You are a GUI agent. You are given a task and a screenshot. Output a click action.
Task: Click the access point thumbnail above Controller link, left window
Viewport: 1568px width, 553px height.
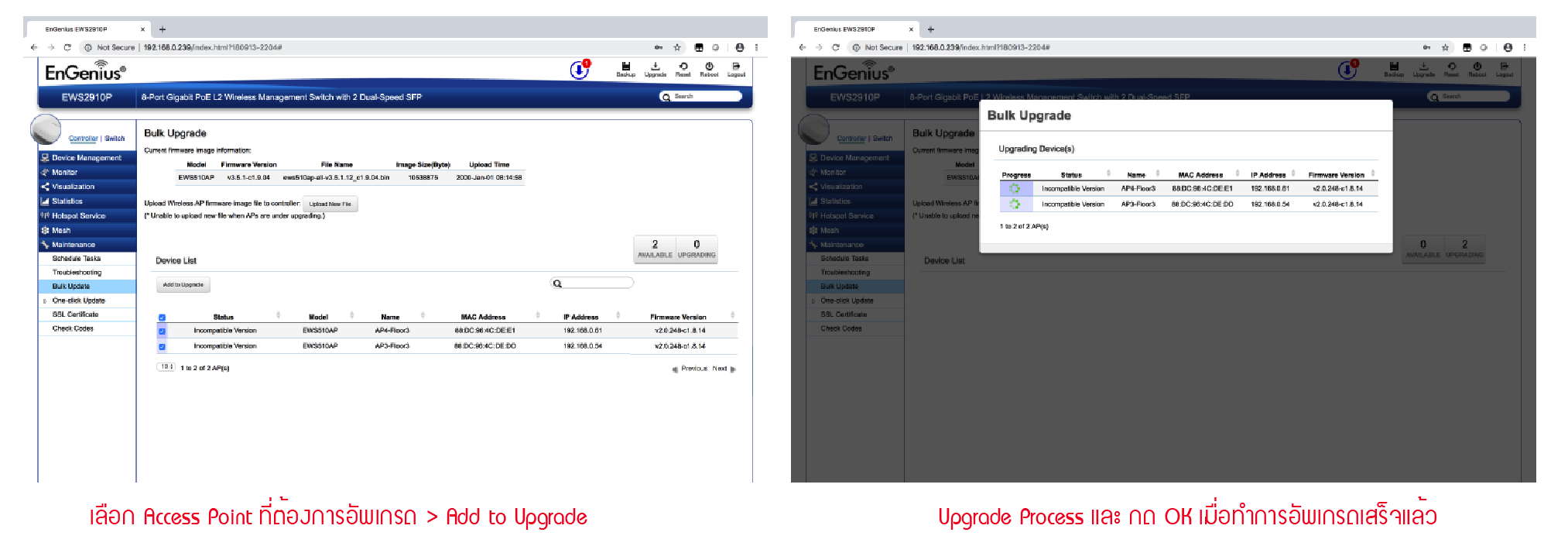pos(46,129)
